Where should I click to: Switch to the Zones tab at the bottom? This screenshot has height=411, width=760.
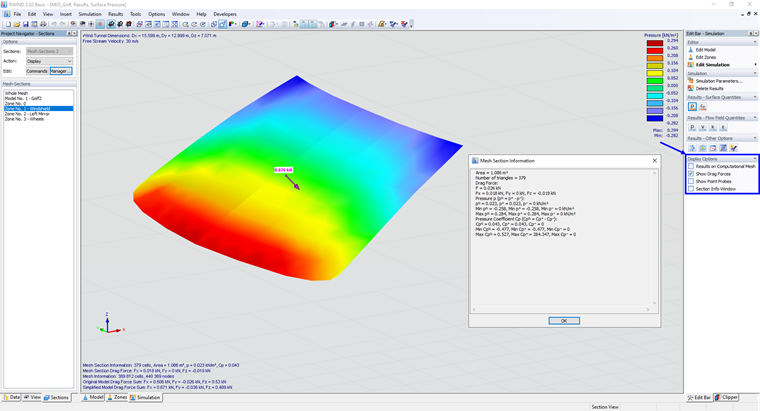pos(117,397)
